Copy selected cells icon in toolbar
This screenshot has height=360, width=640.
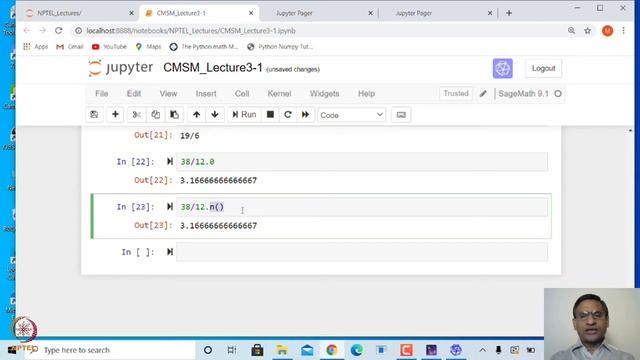[155, 115]
